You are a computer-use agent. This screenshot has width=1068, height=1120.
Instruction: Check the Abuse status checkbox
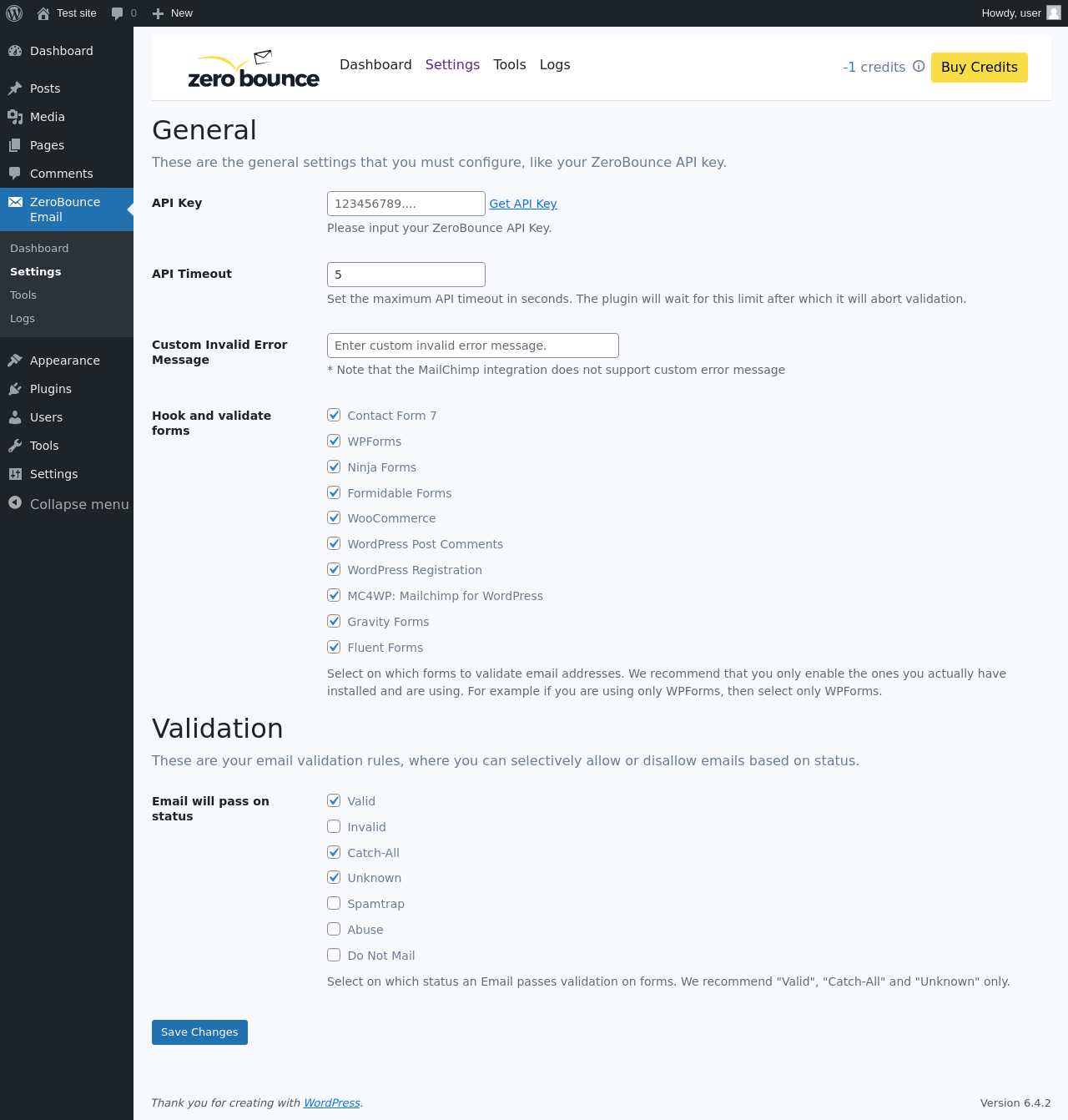[x=334, y=929]
